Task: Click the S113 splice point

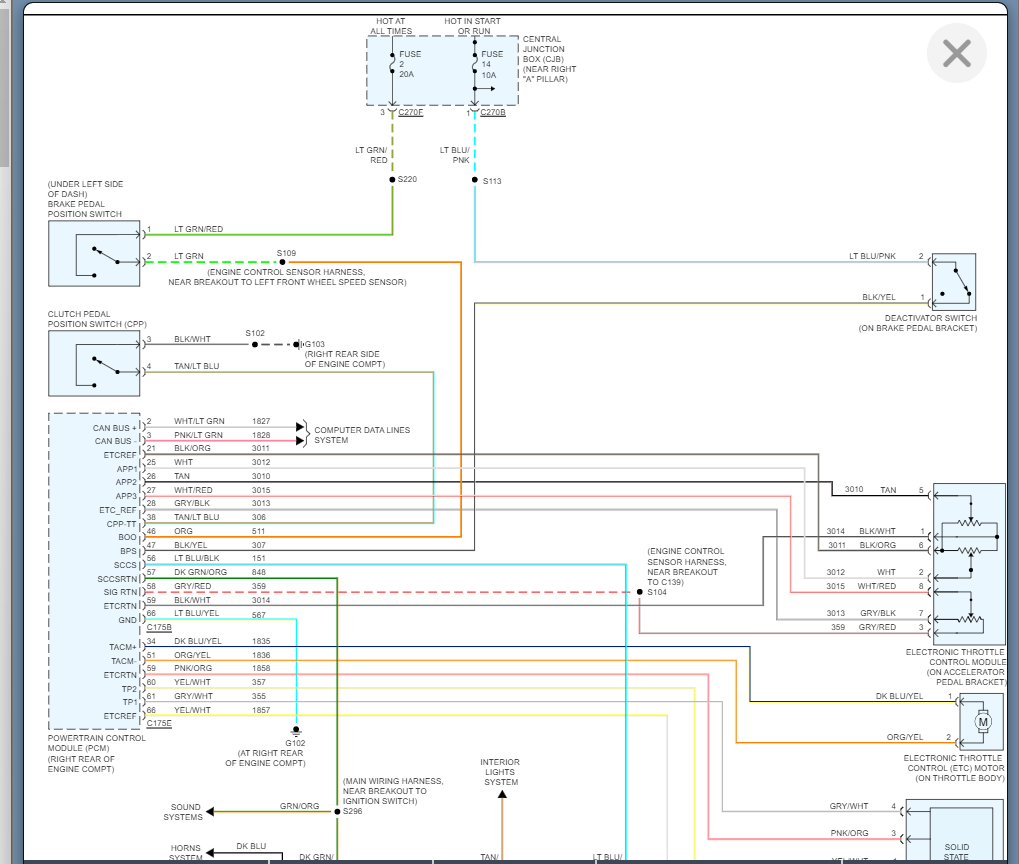Action: point(475,181)
